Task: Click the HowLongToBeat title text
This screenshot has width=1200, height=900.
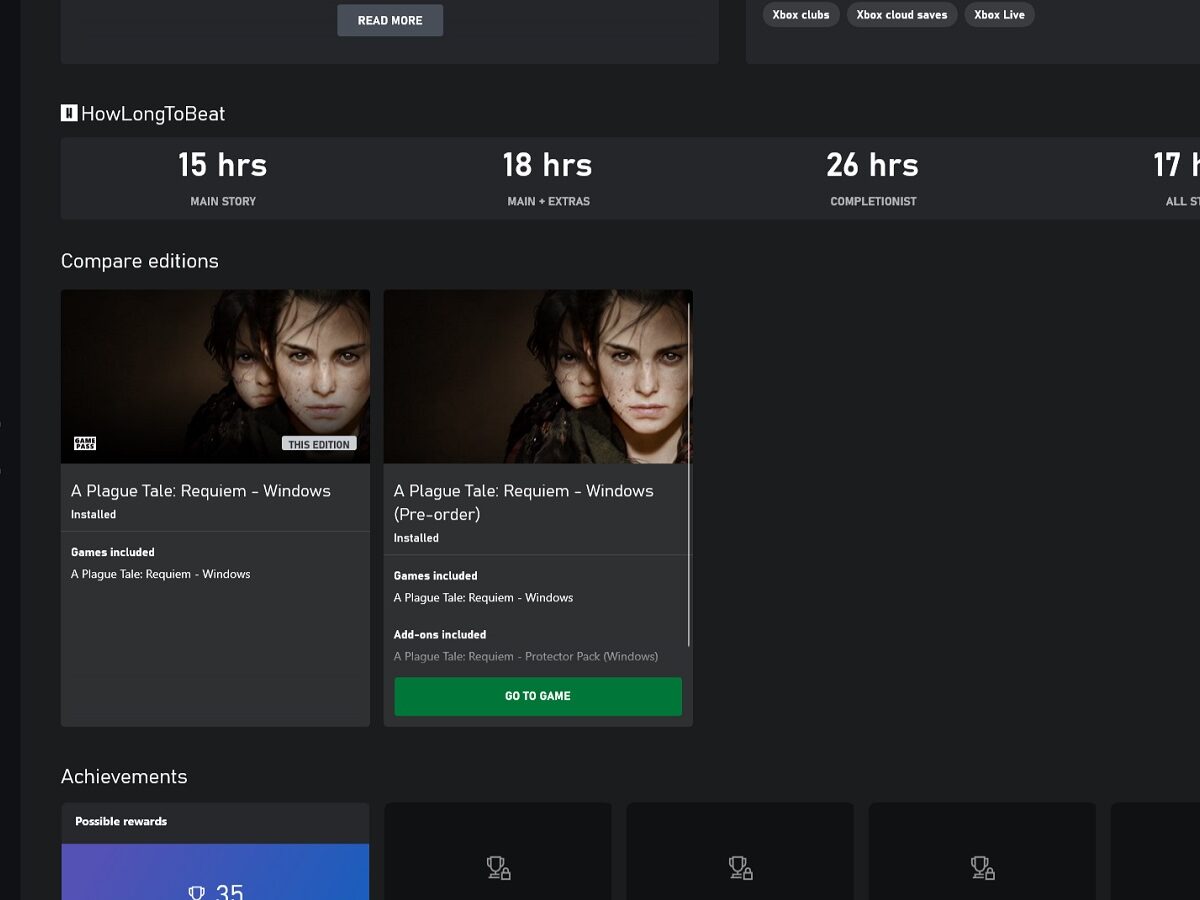Action: [x=153, y=113]
